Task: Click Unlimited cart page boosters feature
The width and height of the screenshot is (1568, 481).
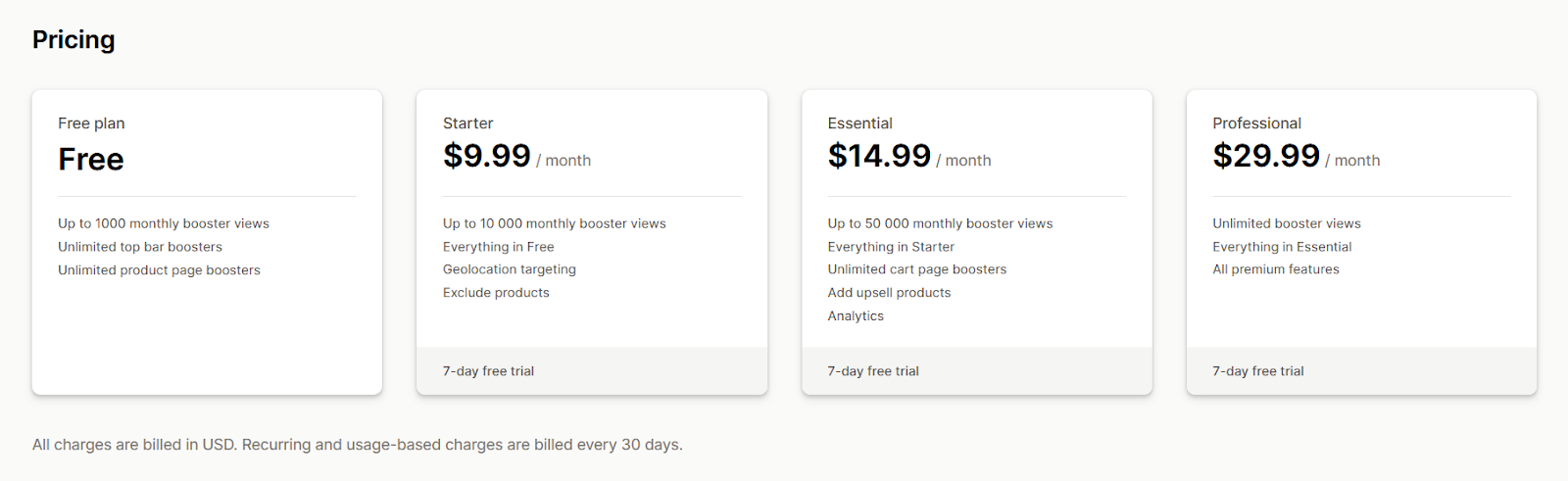Action: point(917,269)
